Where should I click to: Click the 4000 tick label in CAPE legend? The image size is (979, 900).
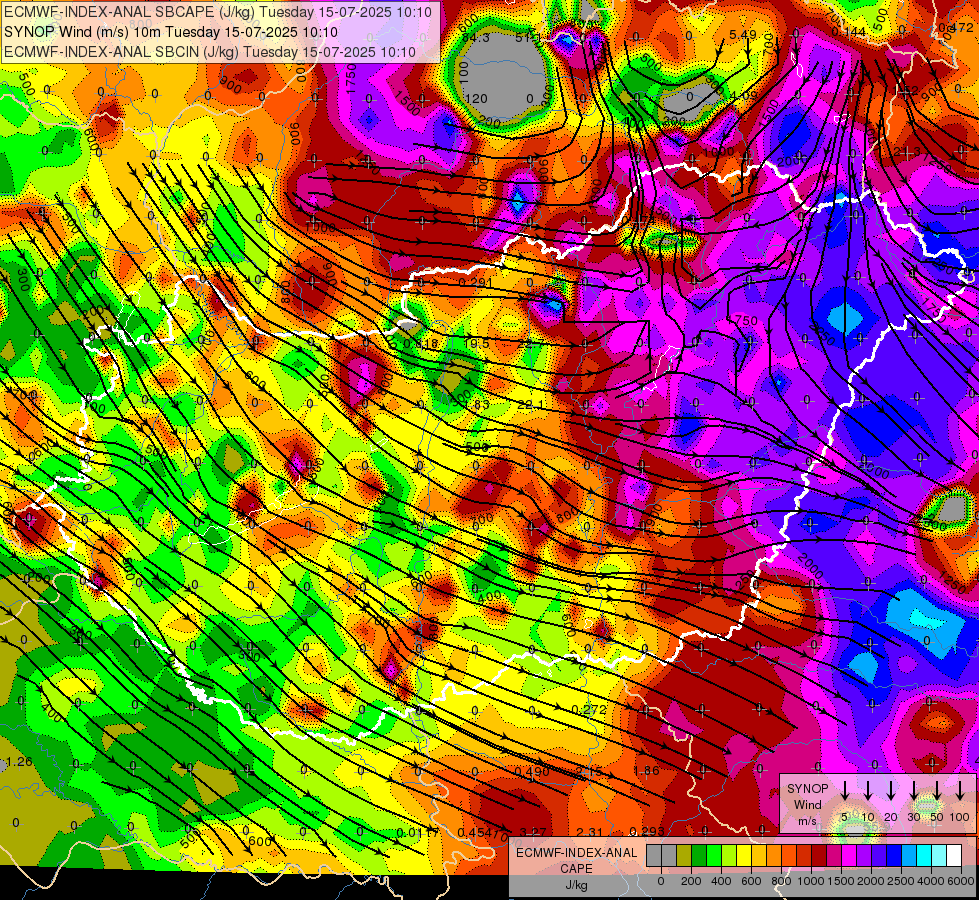(931, 881)
